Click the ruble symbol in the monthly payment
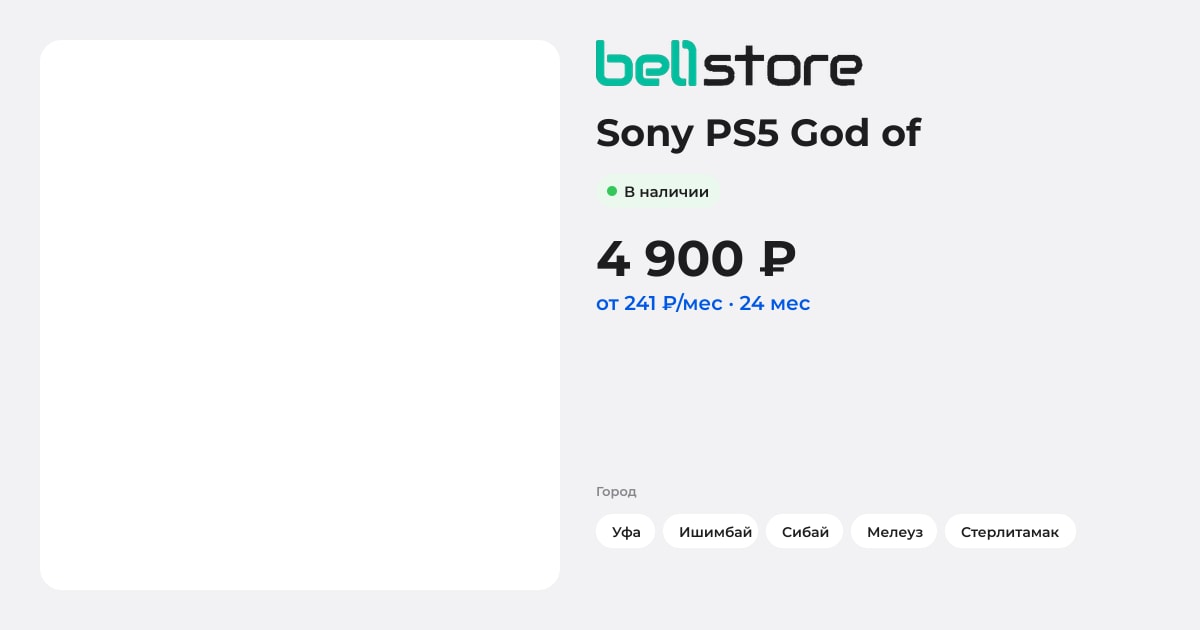 (x=669, y=303)
